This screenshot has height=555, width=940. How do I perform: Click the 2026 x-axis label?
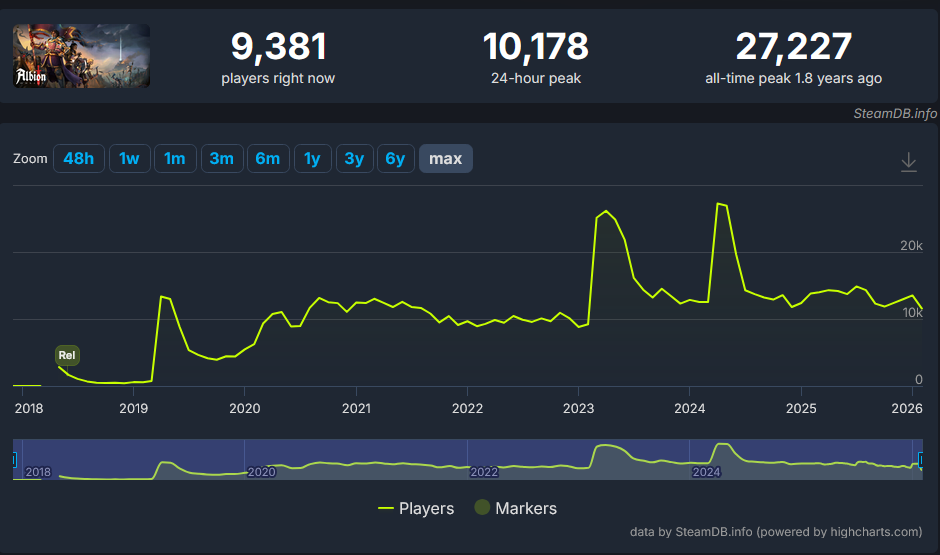[x=906, y=409]
